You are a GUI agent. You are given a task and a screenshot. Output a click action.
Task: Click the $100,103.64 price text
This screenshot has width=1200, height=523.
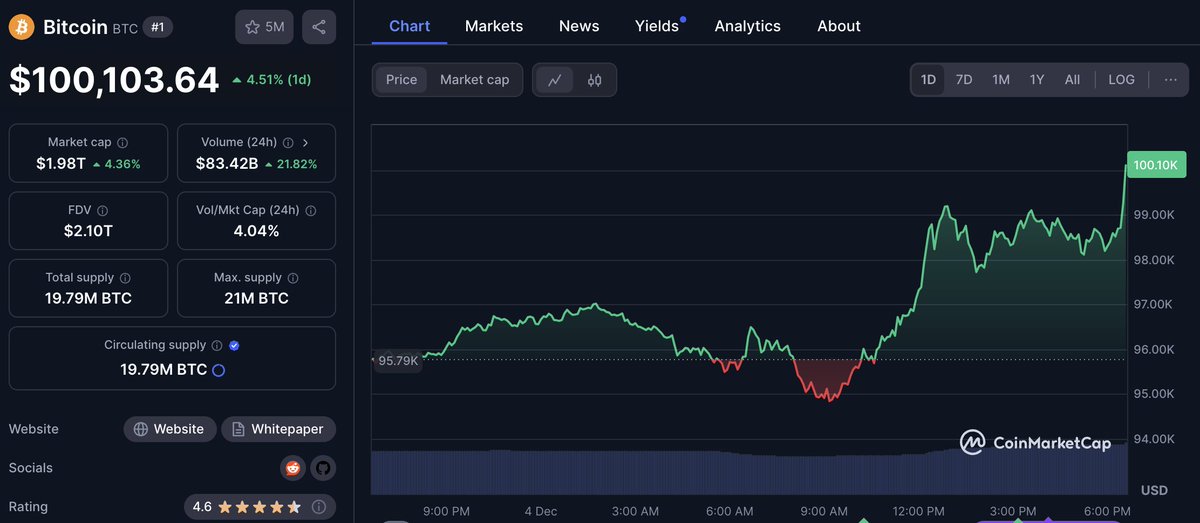pos(114,80)
